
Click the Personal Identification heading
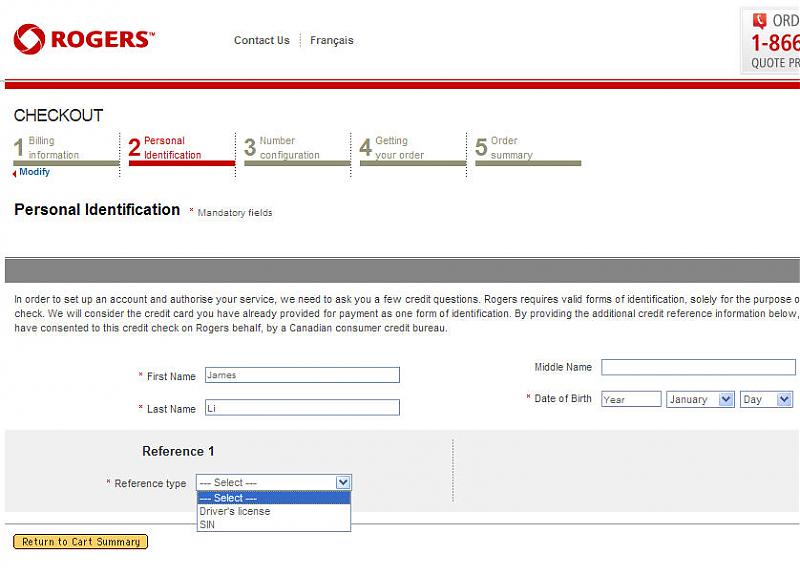pos(97,210)
